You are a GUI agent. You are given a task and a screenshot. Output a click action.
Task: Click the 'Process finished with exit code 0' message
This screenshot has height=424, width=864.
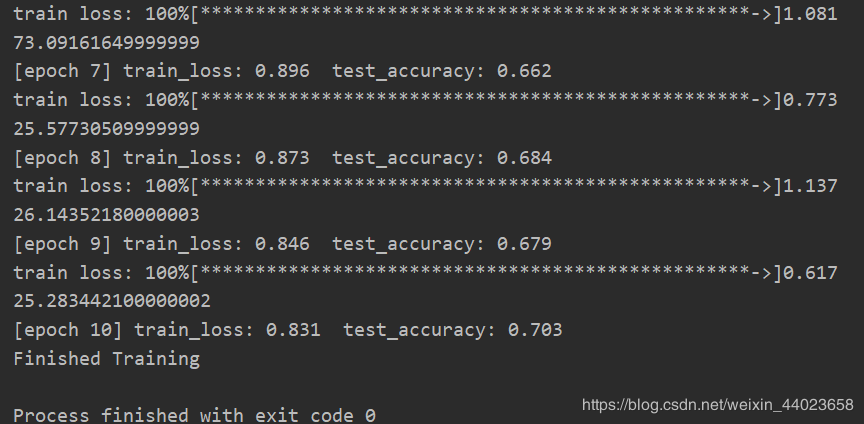(194, 415)
